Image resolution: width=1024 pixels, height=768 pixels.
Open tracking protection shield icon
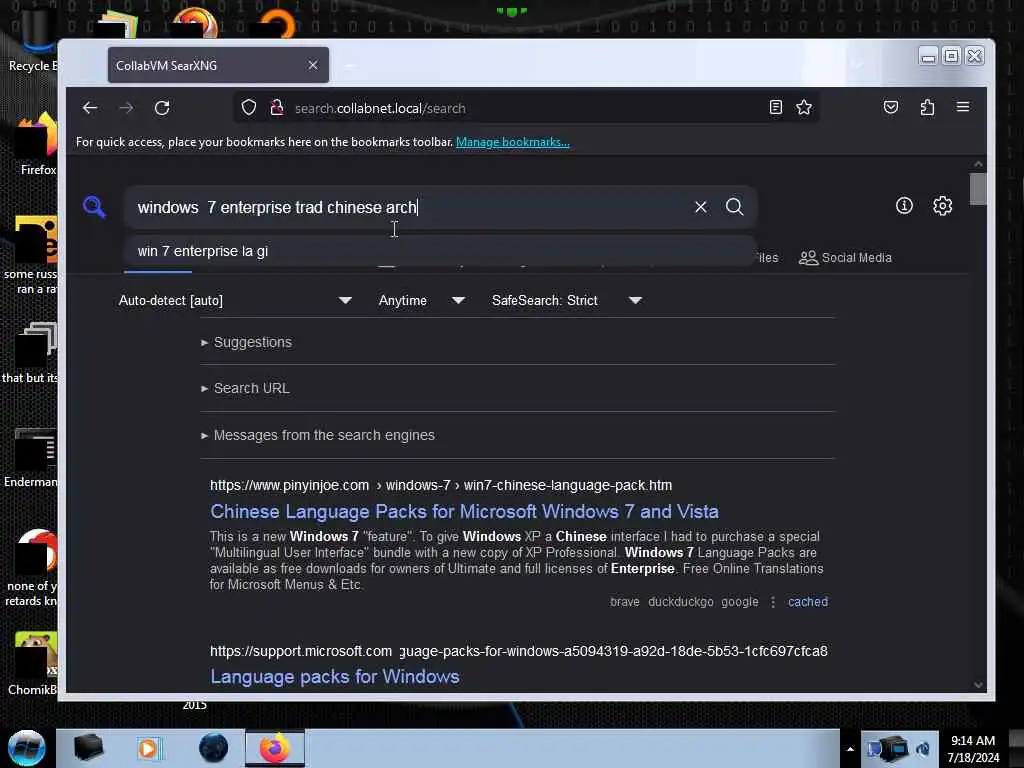click(249, 108)
